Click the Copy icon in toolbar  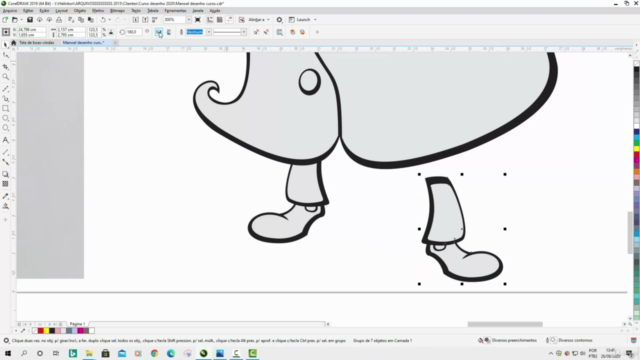click(81, 20)
